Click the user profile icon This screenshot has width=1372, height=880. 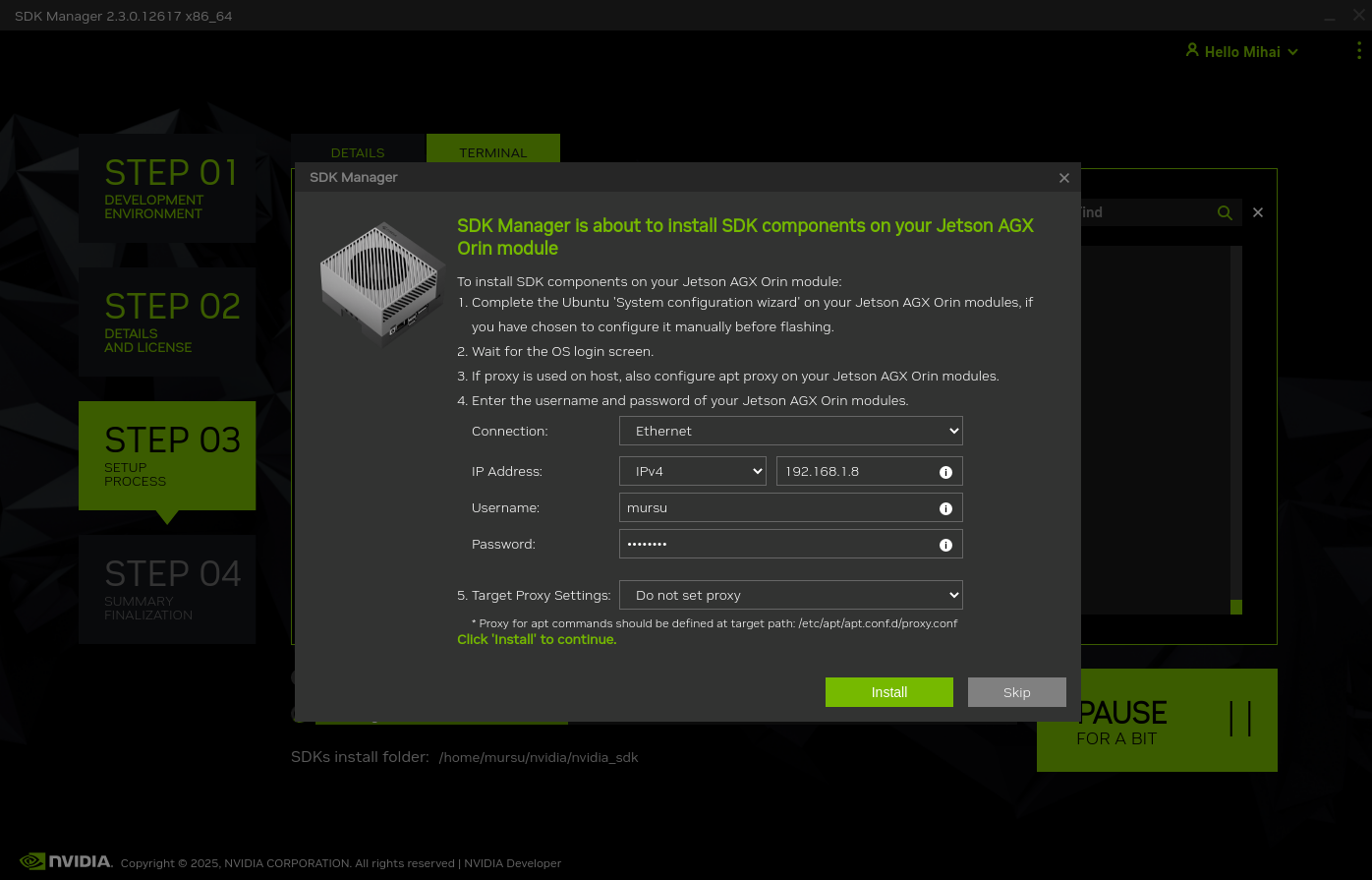[x=1192, y=50]
